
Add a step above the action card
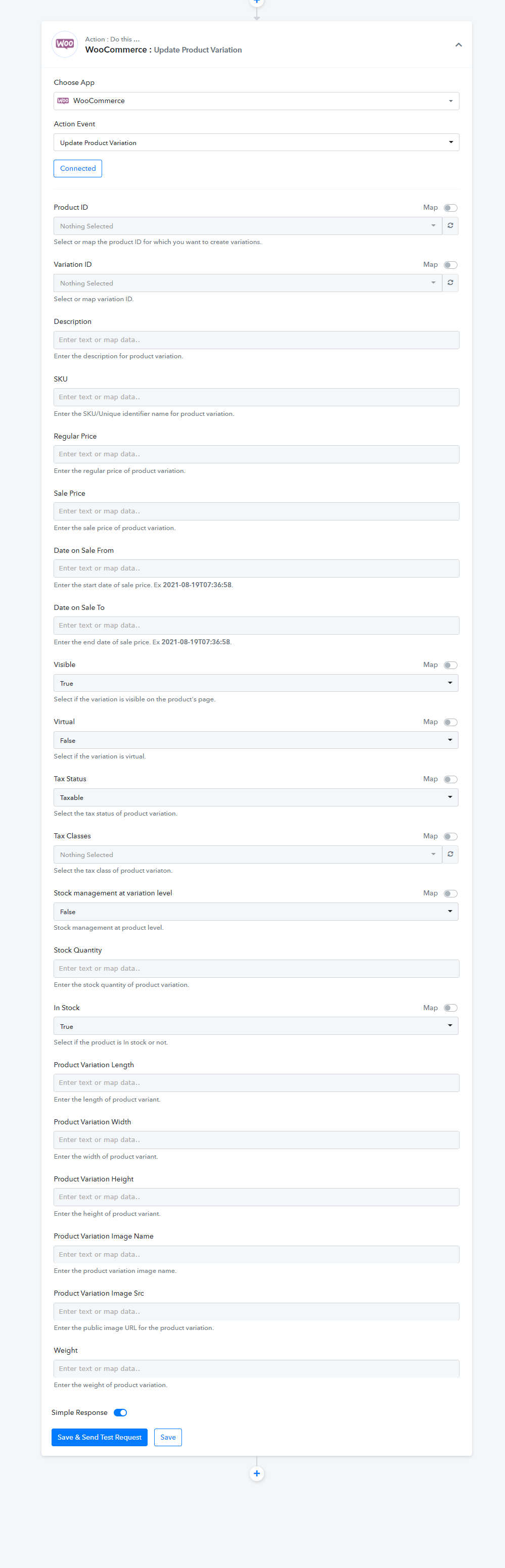pos(256,2)
